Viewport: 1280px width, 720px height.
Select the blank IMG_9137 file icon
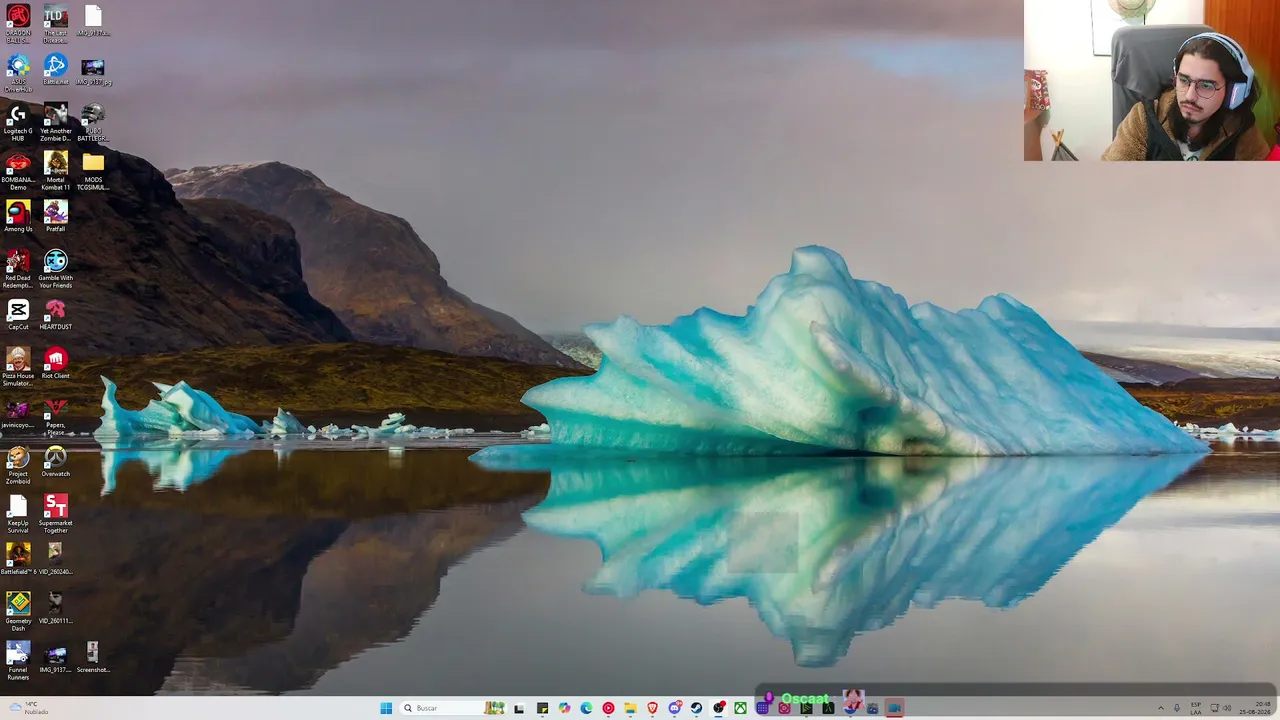tap(92, 21)
